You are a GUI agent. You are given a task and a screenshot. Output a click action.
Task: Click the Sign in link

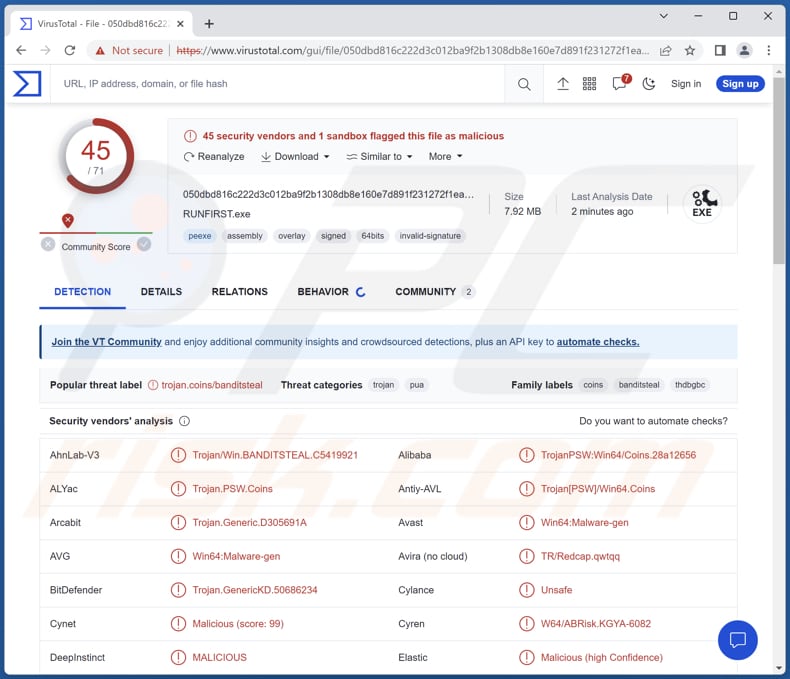[x=686, y=84]
